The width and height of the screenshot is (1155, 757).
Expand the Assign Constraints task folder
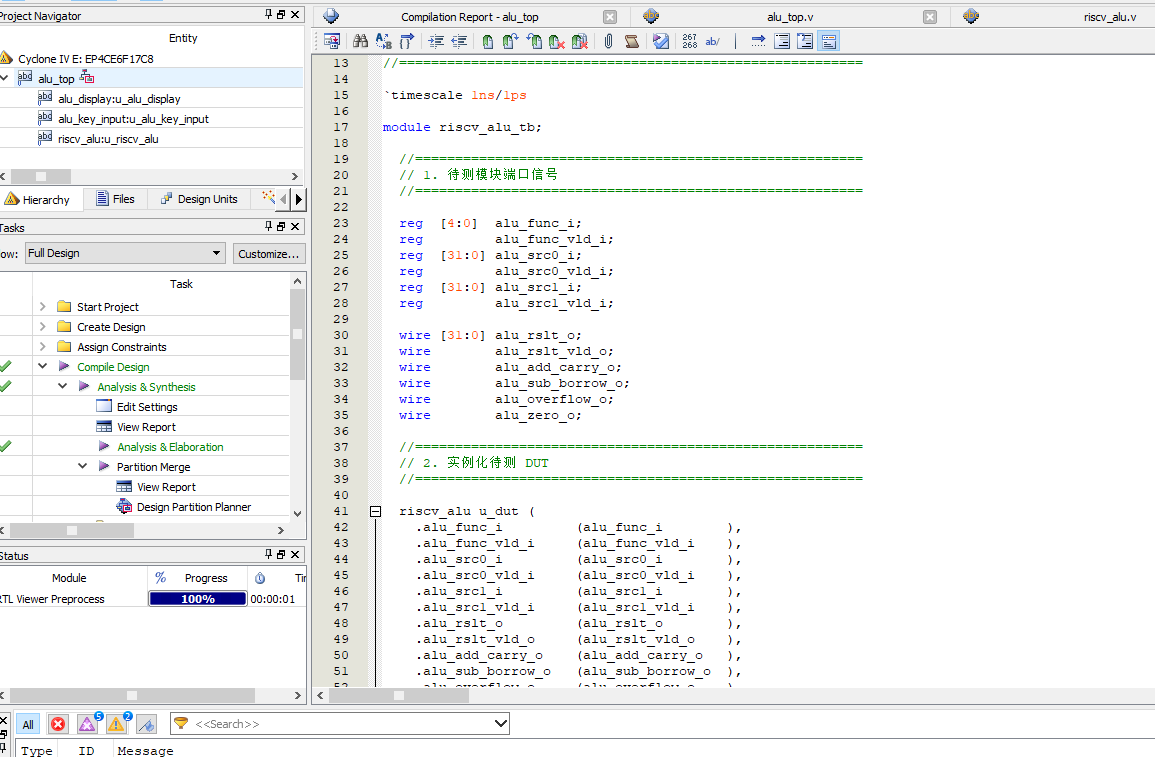(x=43, y=346)
